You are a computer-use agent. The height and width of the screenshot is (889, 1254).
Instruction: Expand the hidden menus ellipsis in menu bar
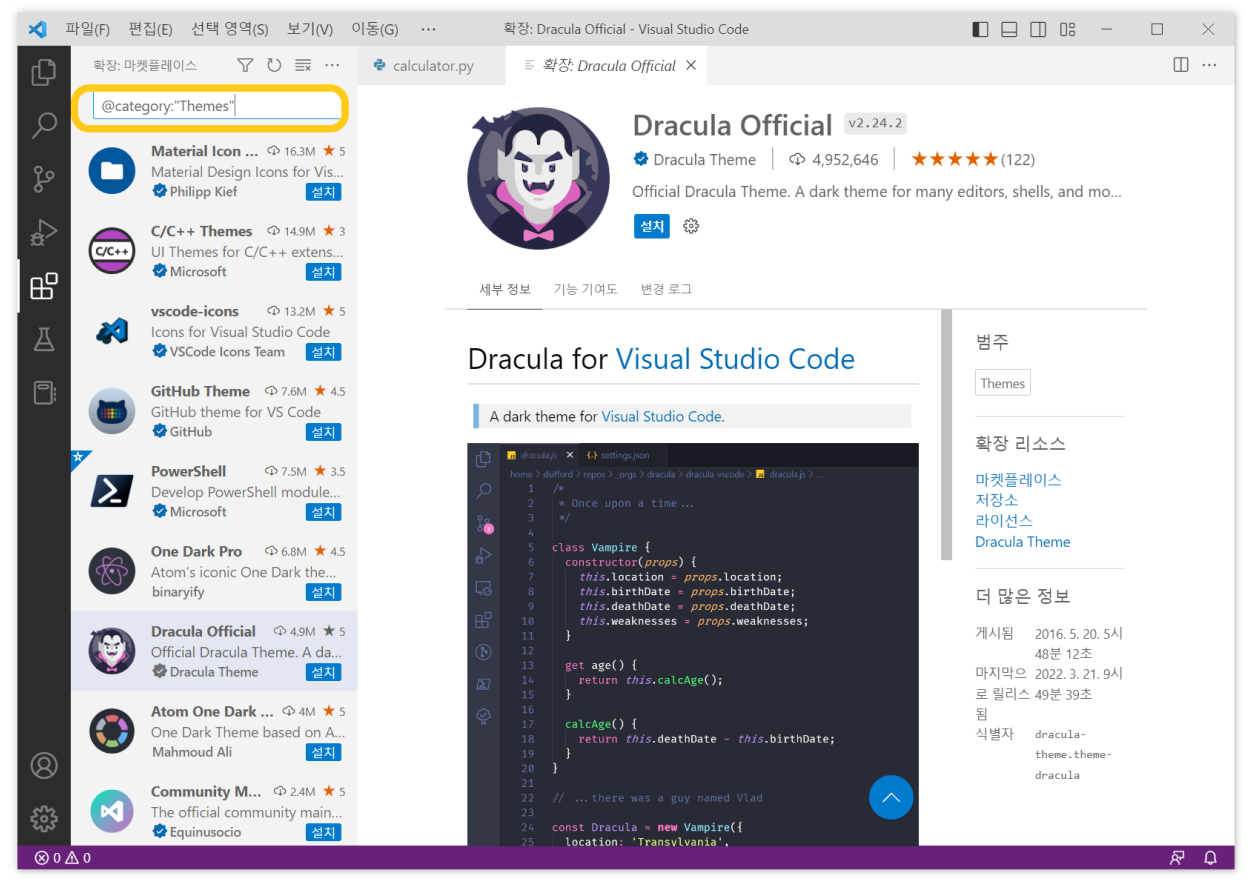tap(428, 29)
